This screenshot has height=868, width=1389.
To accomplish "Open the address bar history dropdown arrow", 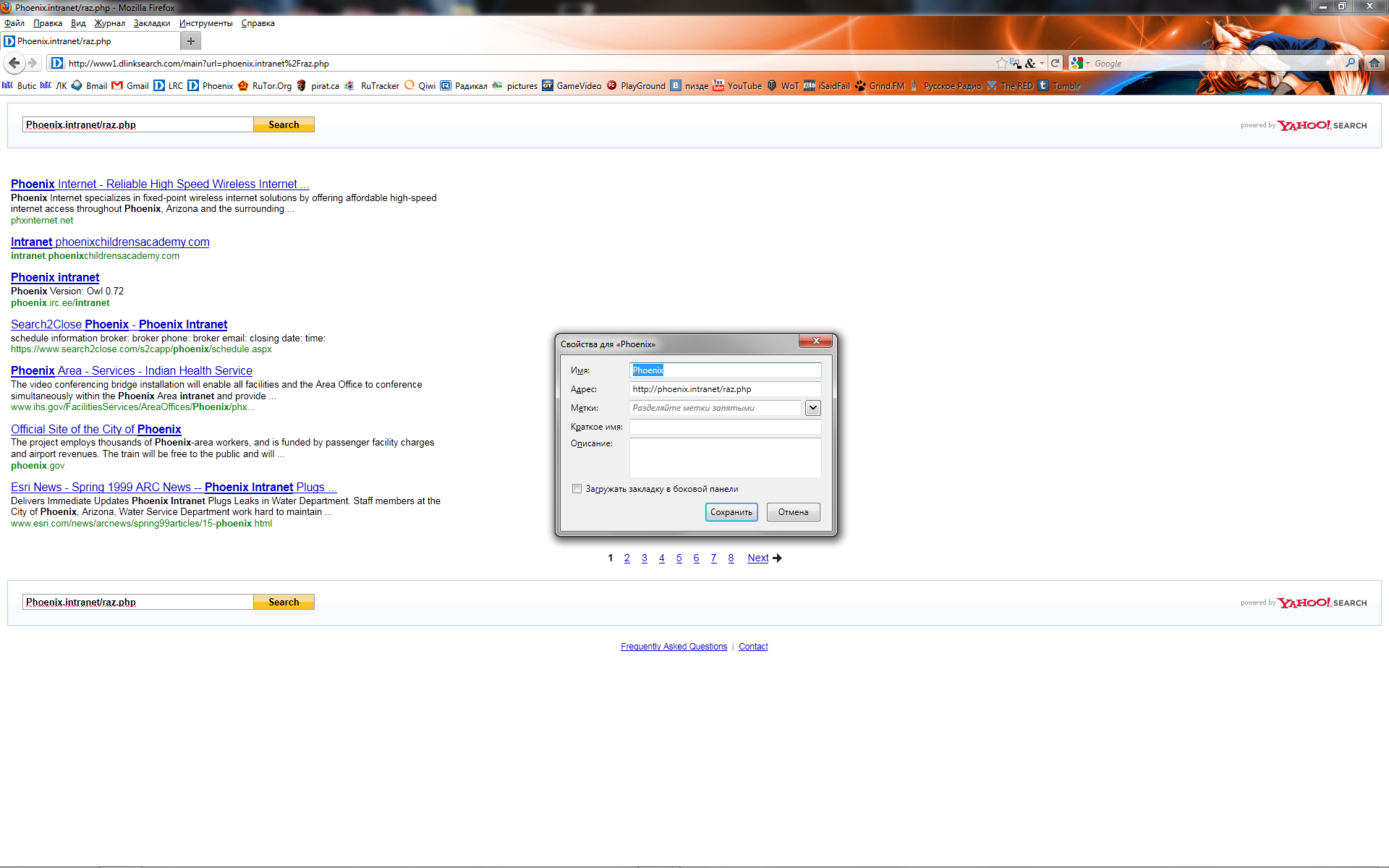I will coord(1042,63).
